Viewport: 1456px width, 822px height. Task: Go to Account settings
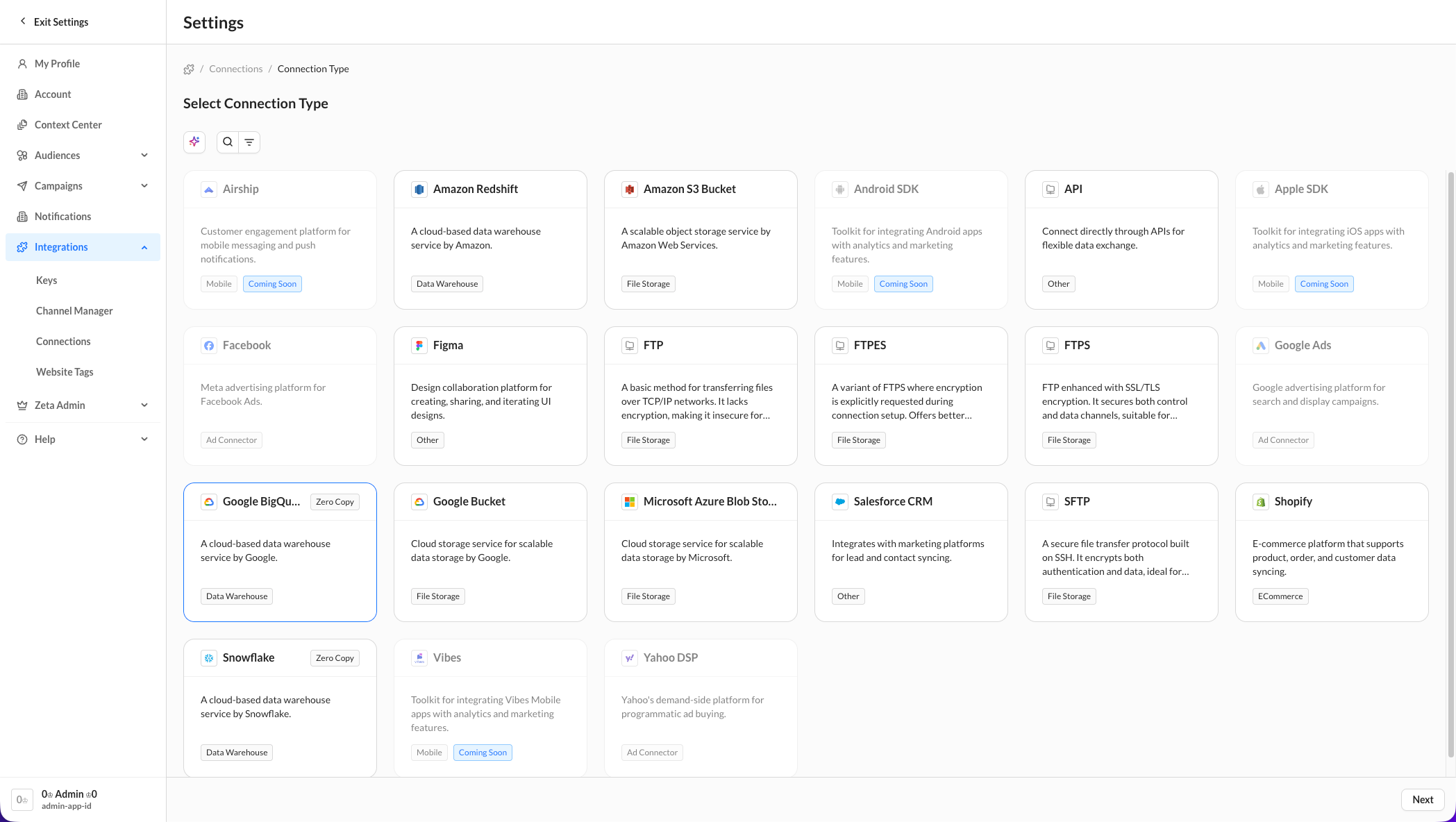83,94
